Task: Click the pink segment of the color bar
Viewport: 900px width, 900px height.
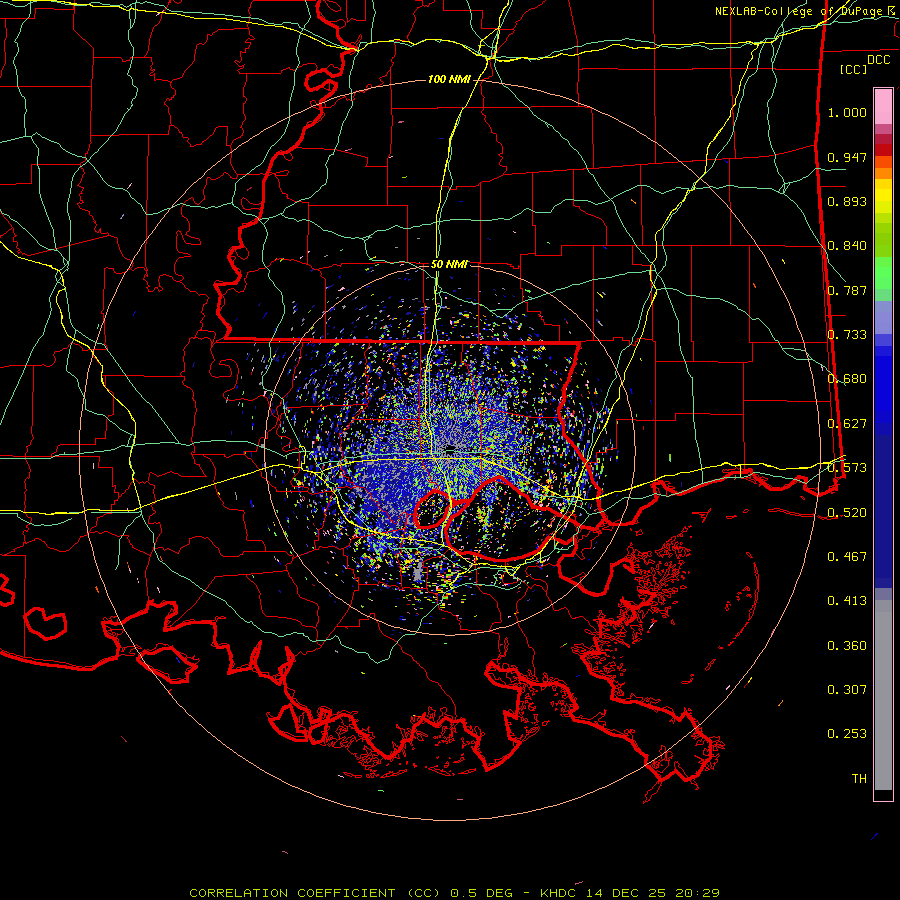Action: (x=883, y=106)
